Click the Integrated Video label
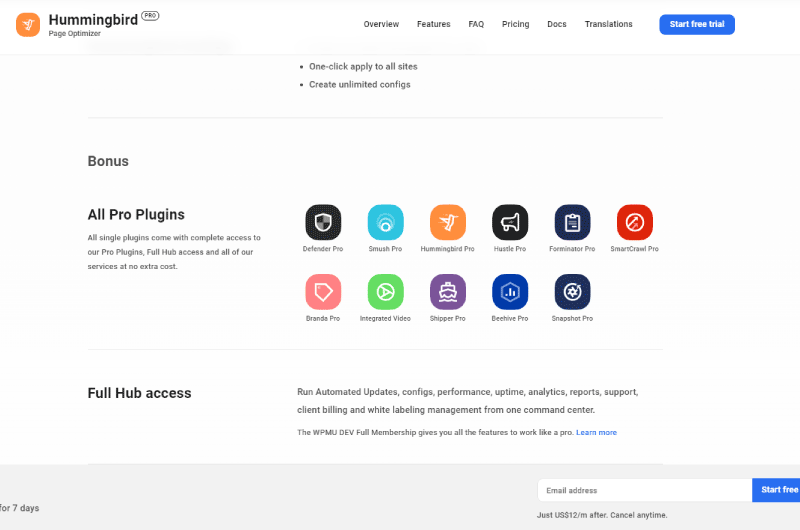Image resolution: width=800 pixels, height=530 pixels. point(385,318)
